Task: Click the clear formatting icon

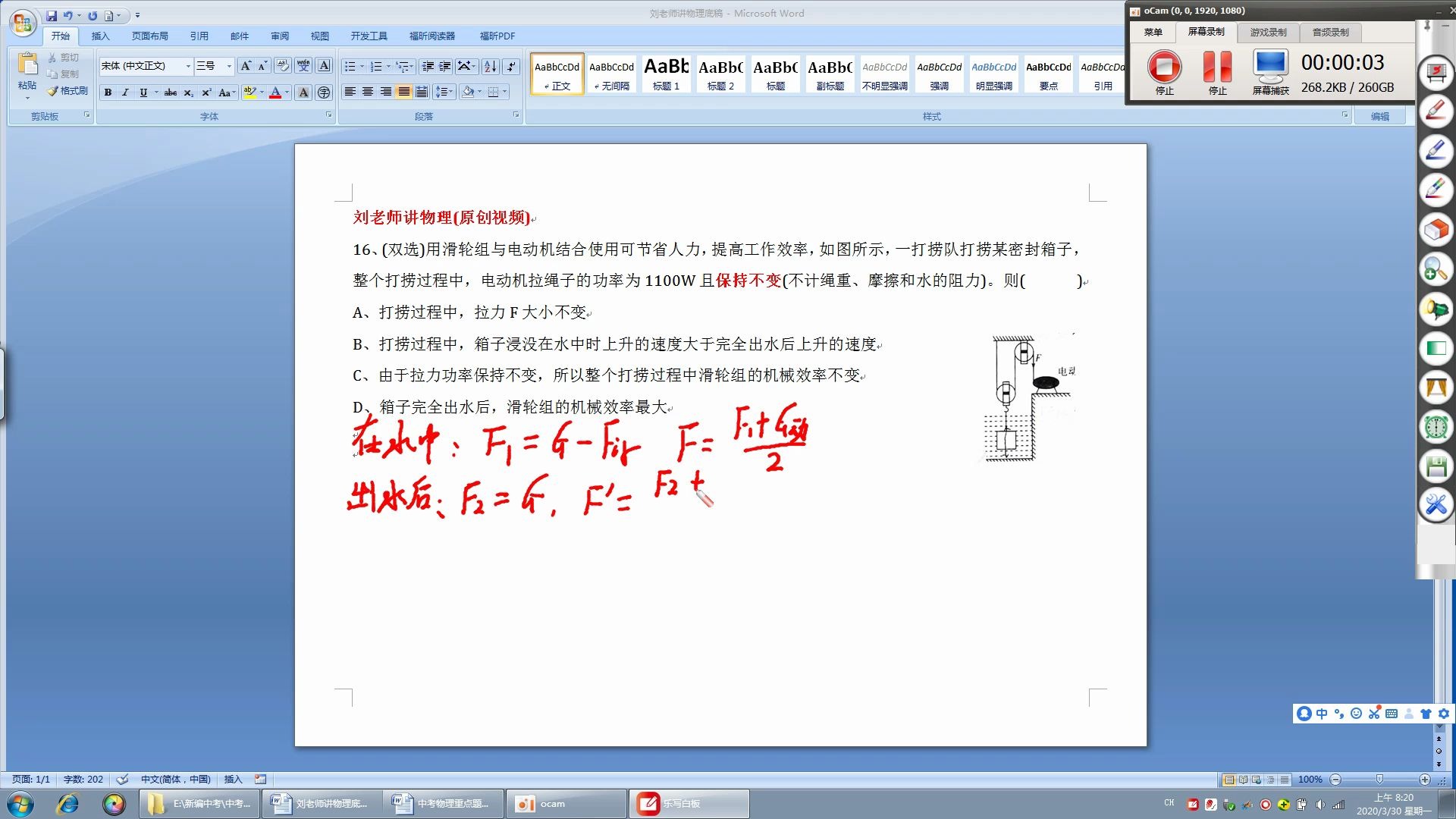Action: click(283, 66)
